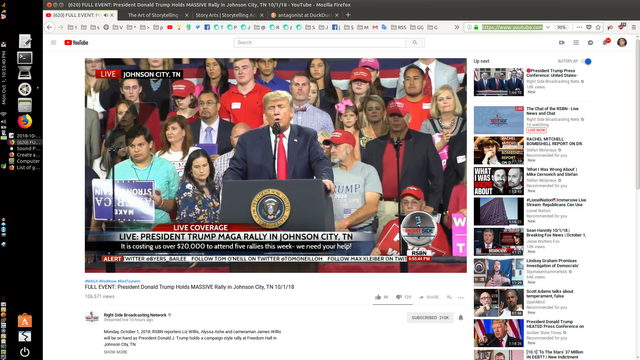Click the channel notification bell beside Subscribed
The image size is (640, 360).
[x=461, y=318]
